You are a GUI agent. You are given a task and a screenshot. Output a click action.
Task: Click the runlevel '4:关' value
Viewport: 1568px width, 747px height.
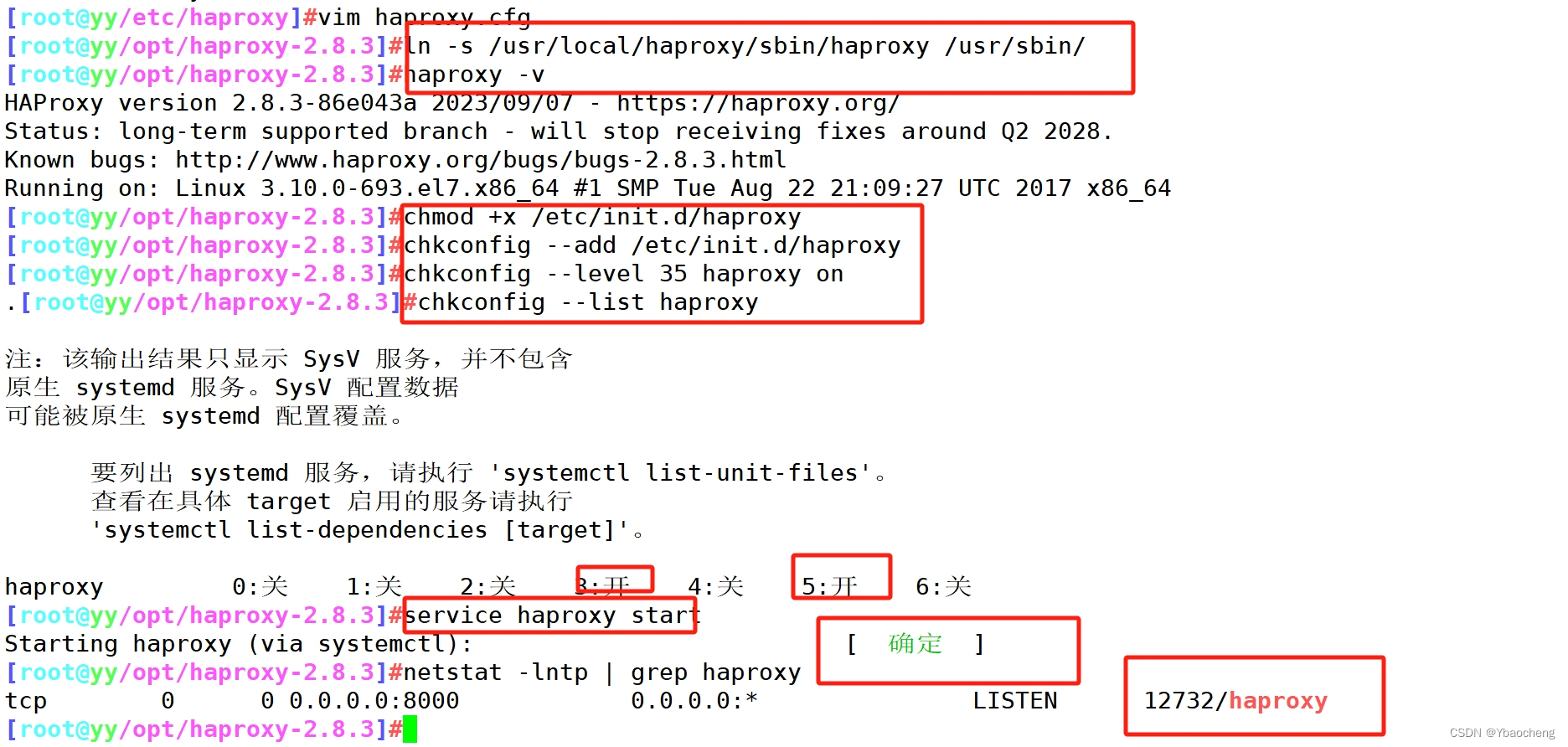coord(716,586)
